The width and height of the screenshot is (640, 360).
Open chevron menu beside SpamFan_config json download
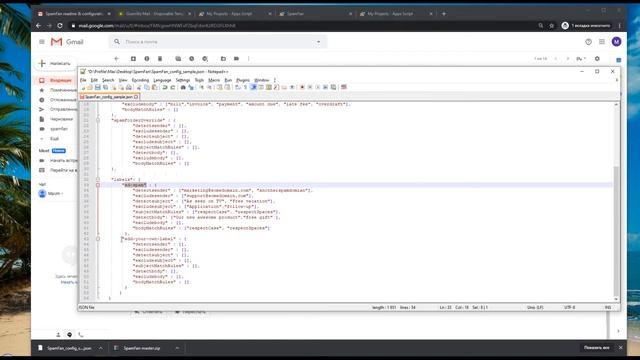(100, 348)
